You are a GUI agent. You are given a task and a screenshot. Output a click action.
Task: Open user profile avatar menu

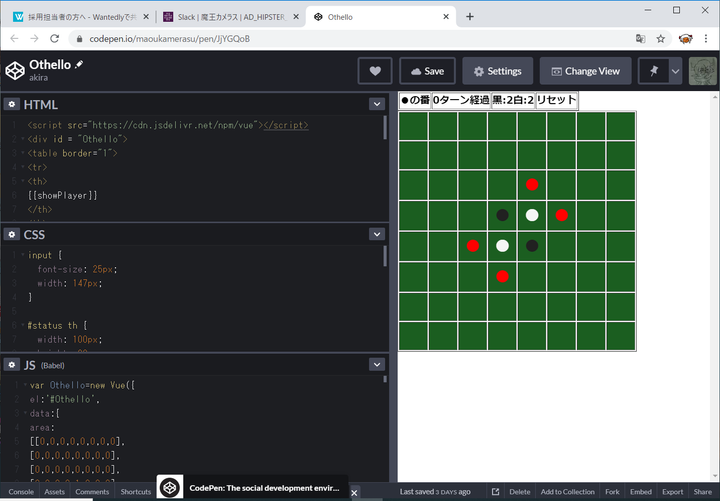point(702,71)
